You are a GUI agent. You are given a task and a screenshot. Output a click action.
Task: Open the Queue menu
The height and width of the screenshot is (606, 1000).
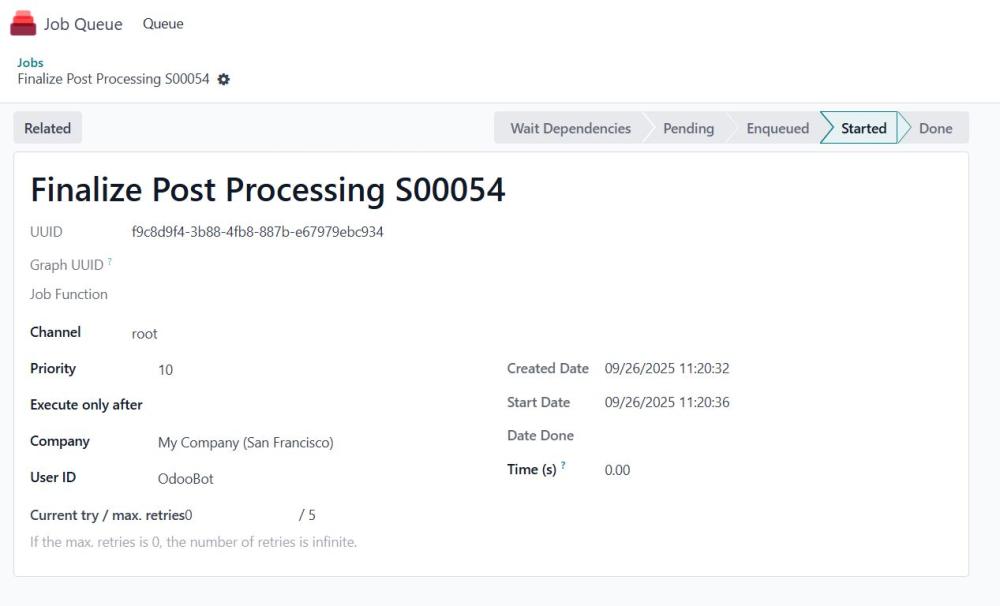[163, 24]
